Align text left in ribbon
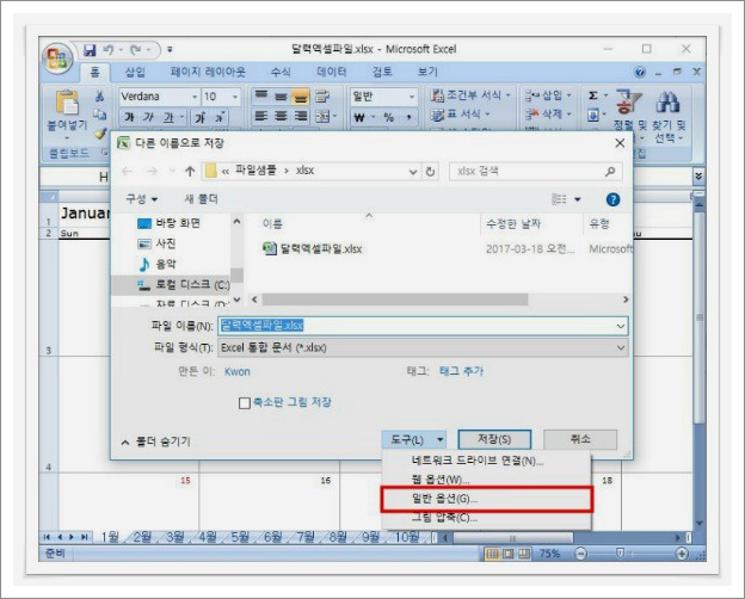 pyautogui.click(x=261, y=116)
